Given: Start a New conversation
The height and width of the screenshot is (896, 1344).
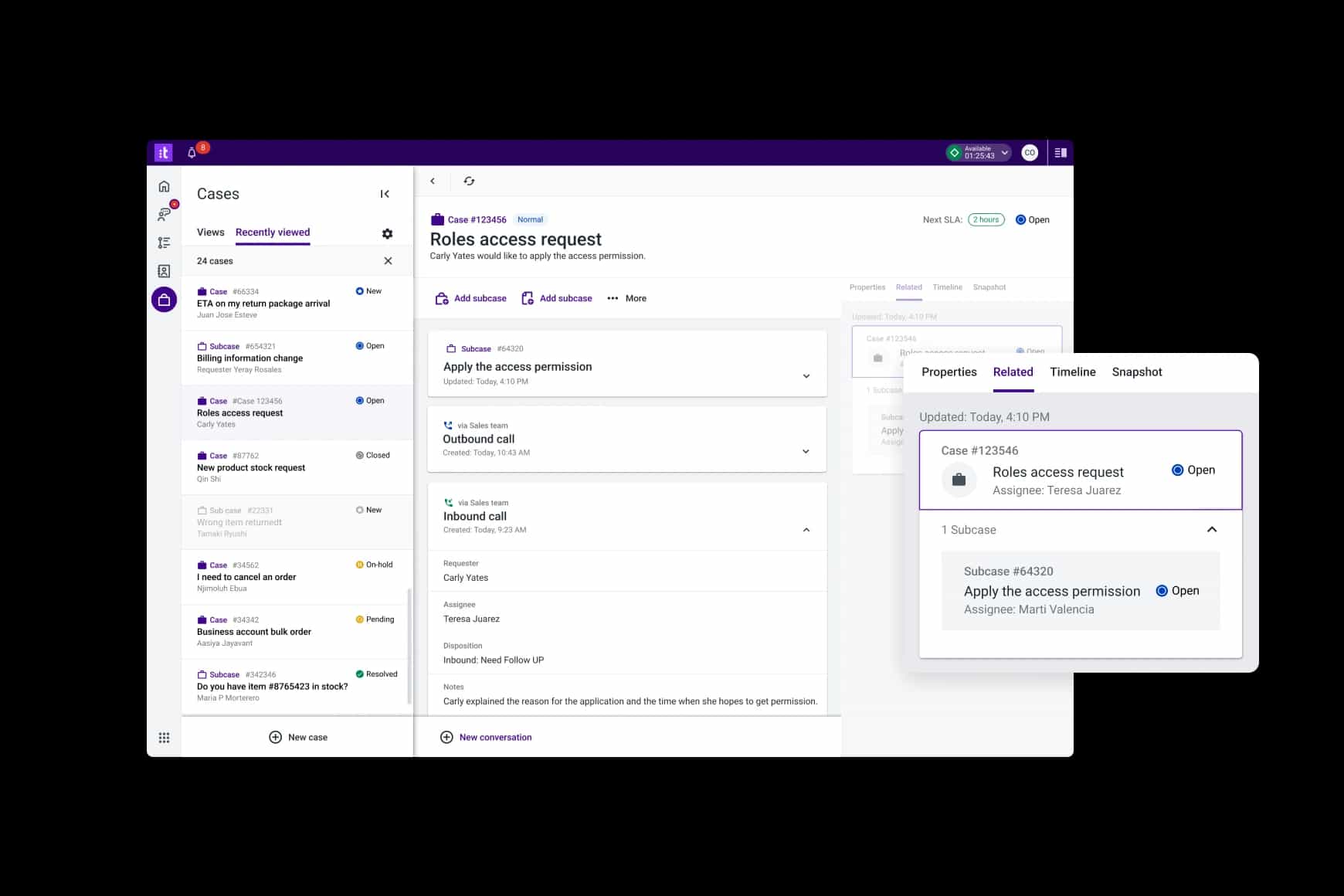Looking at the screenshot, I should coord(486,737).
